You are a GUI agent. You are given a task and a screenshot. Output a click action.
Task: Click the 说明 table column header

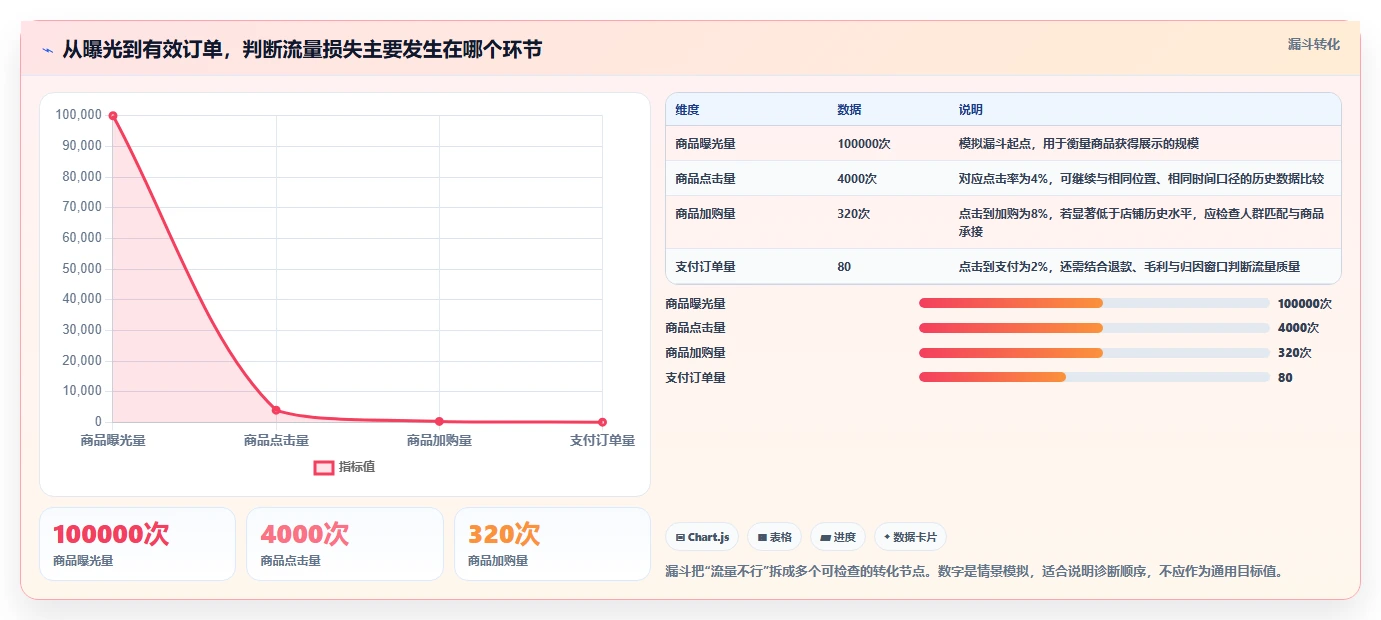tap(971, 110)
